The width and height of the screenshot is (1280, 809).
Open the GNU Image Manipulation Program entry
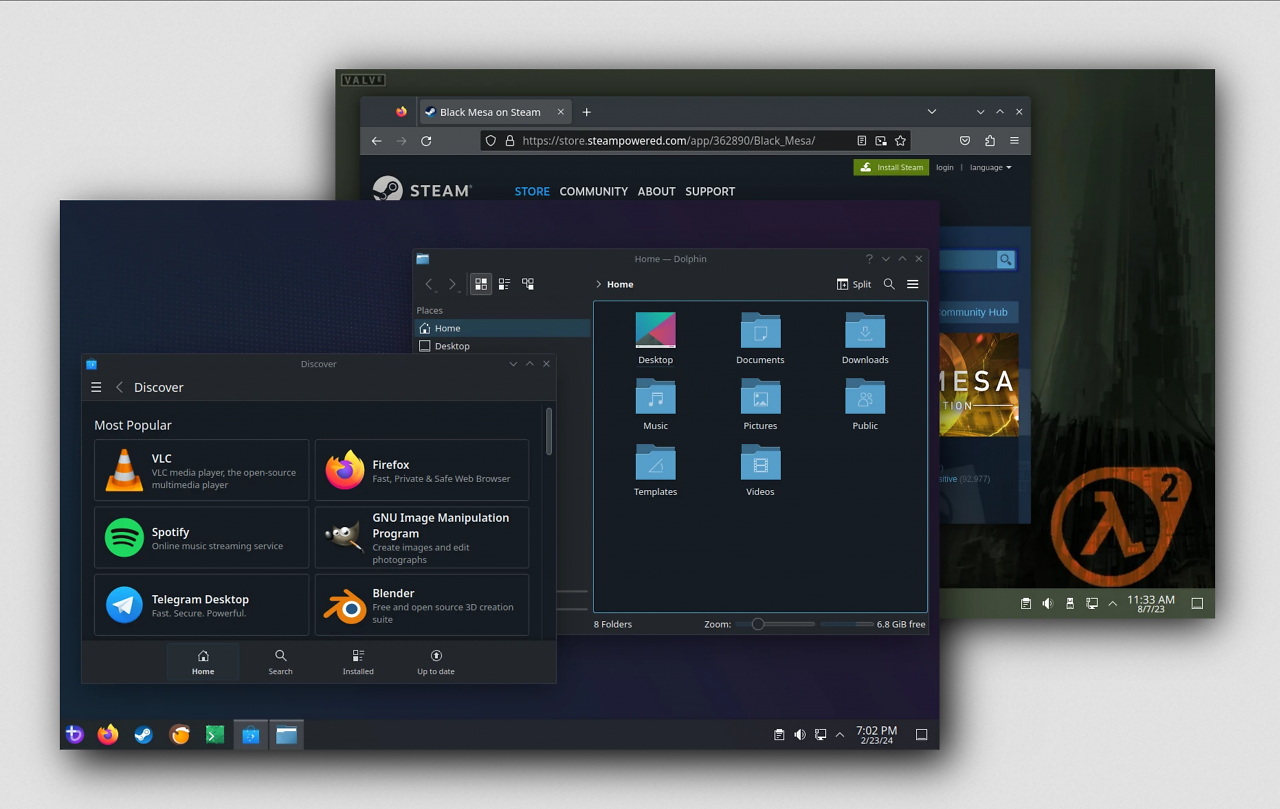tap(422, 537)
